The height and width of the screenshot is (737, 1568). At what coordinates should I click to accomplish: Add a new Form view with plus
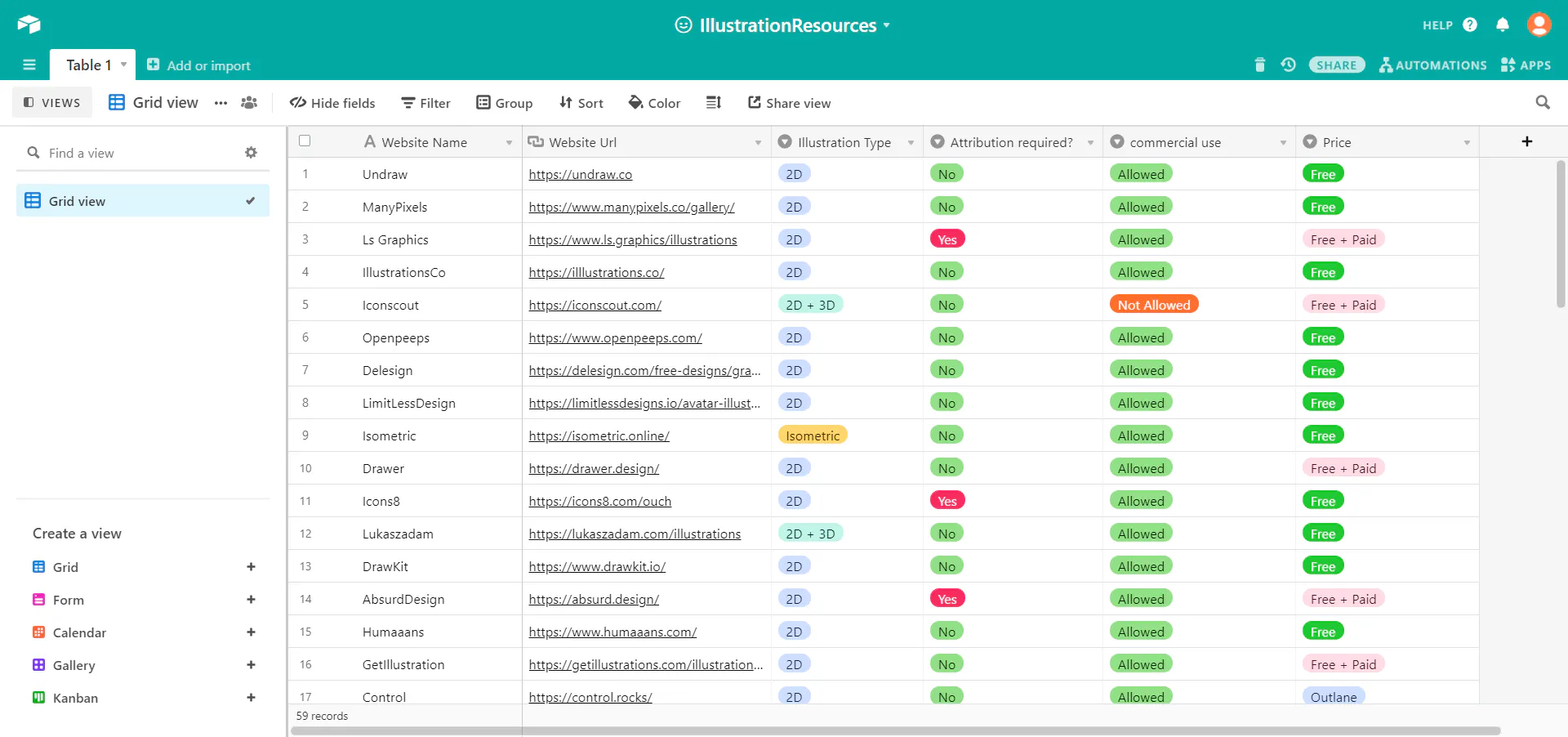point(251,600)
